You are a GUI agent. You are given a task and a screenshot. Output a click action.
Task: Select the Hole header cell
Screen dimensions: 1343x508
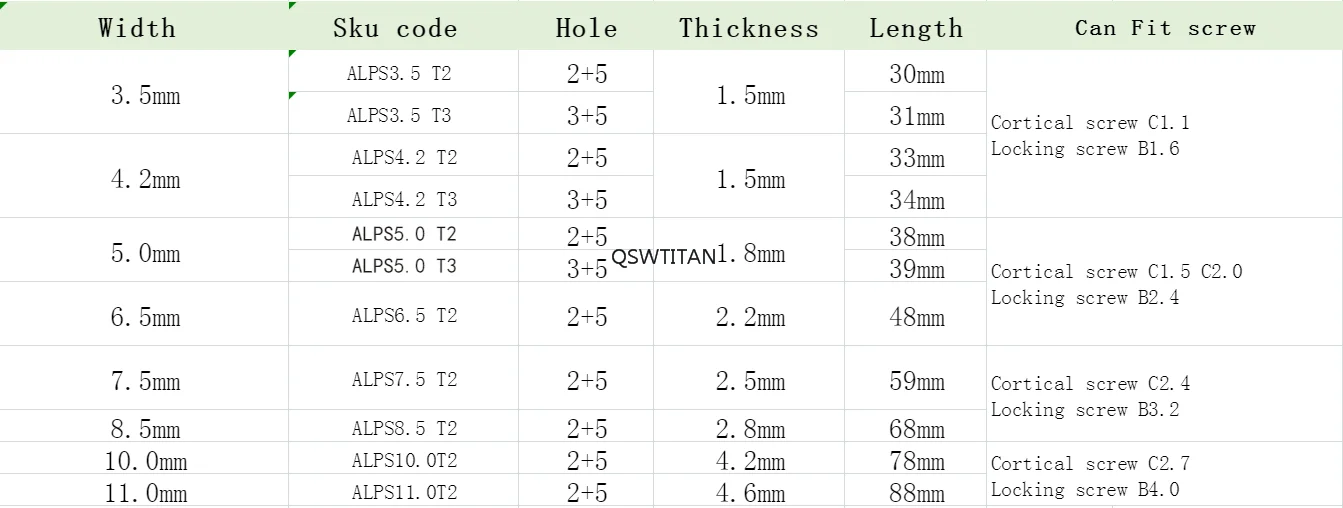point(586,25)
